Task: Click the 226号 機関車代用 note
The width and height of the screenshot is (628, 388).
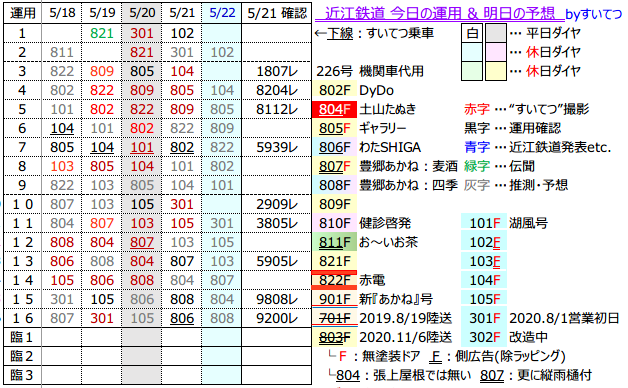Action: pos(370,71)
